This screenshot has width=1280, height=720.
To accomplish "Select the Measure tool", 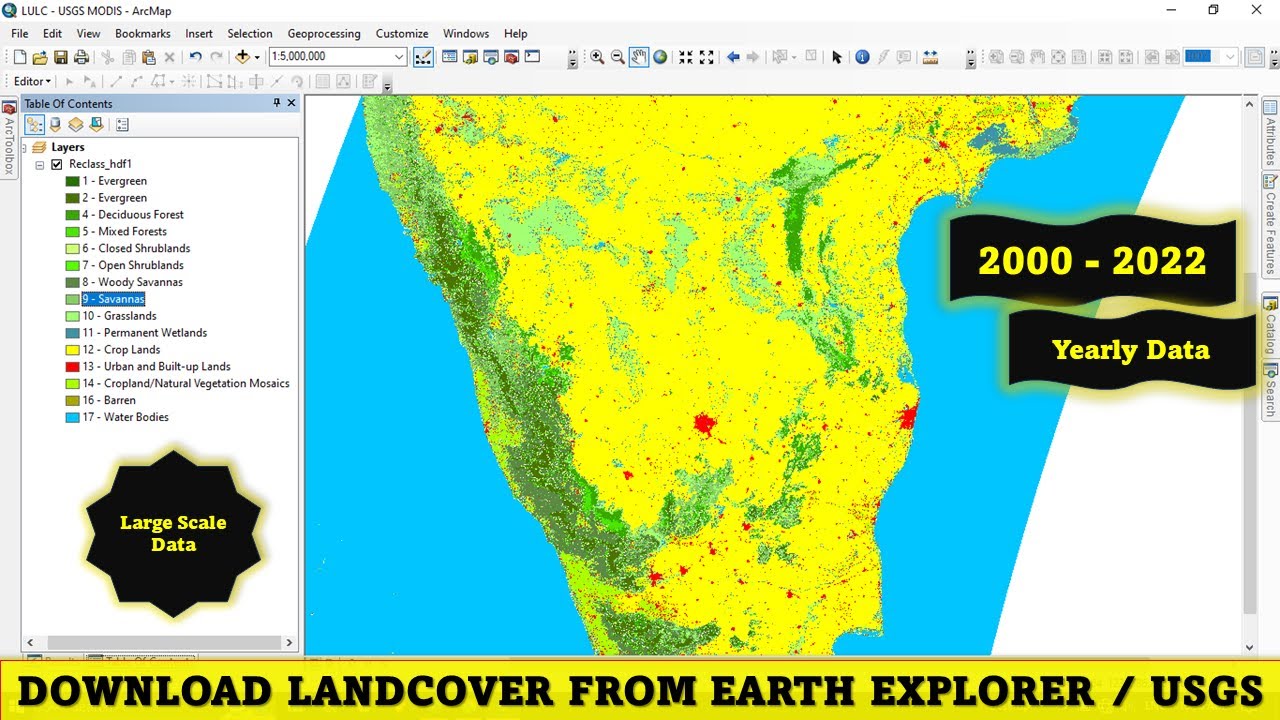I will click(930, 58).
